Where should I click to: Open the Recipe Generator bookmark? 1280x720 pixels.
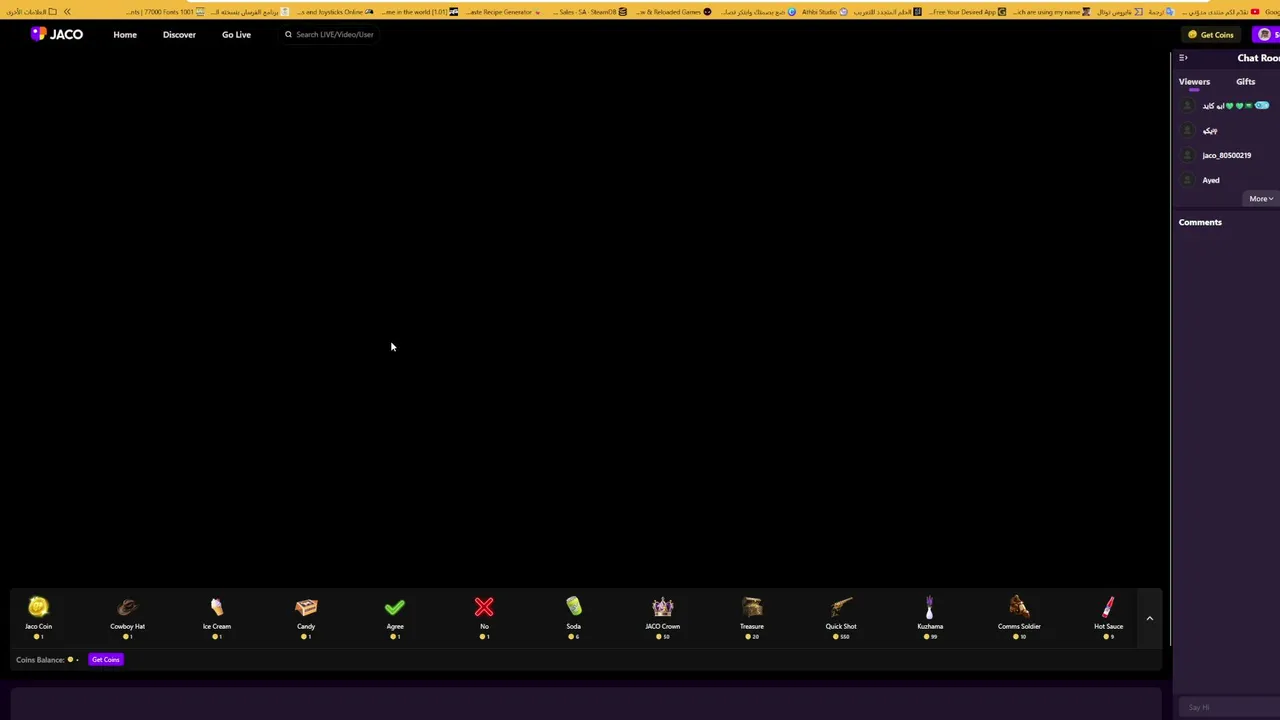coord(505,11)
